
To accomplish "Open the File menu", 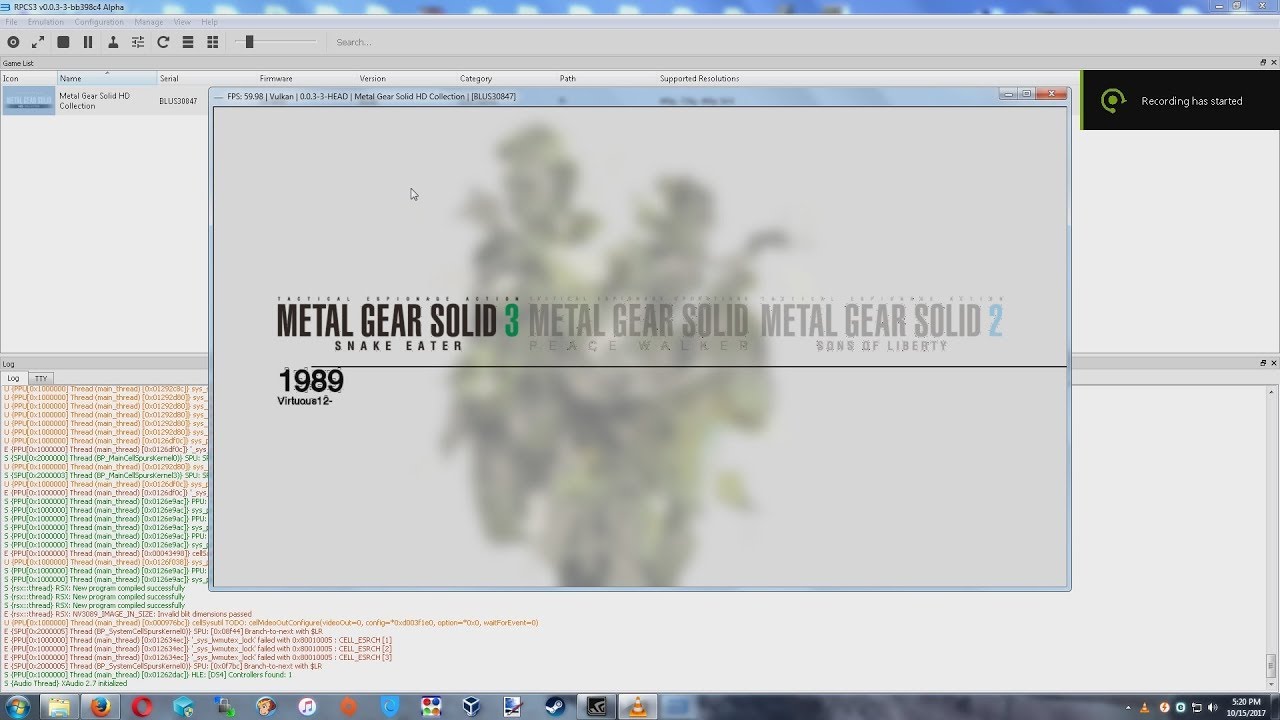I will 11,22.
